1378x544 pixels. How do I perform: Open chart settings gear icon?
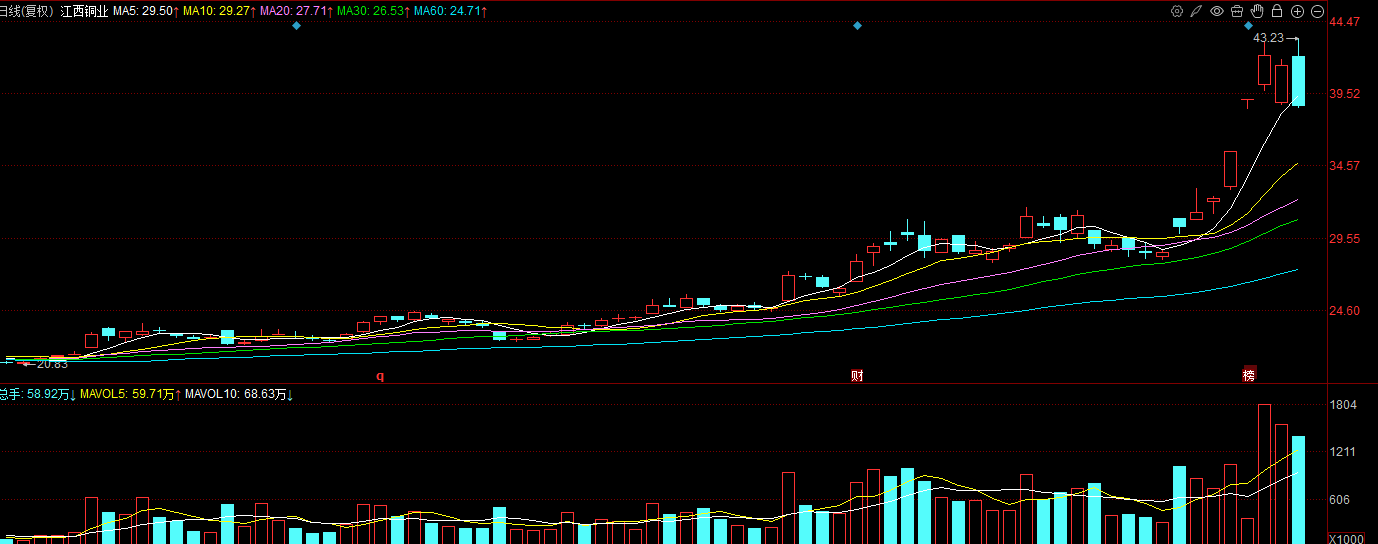tap(1177, 11)
